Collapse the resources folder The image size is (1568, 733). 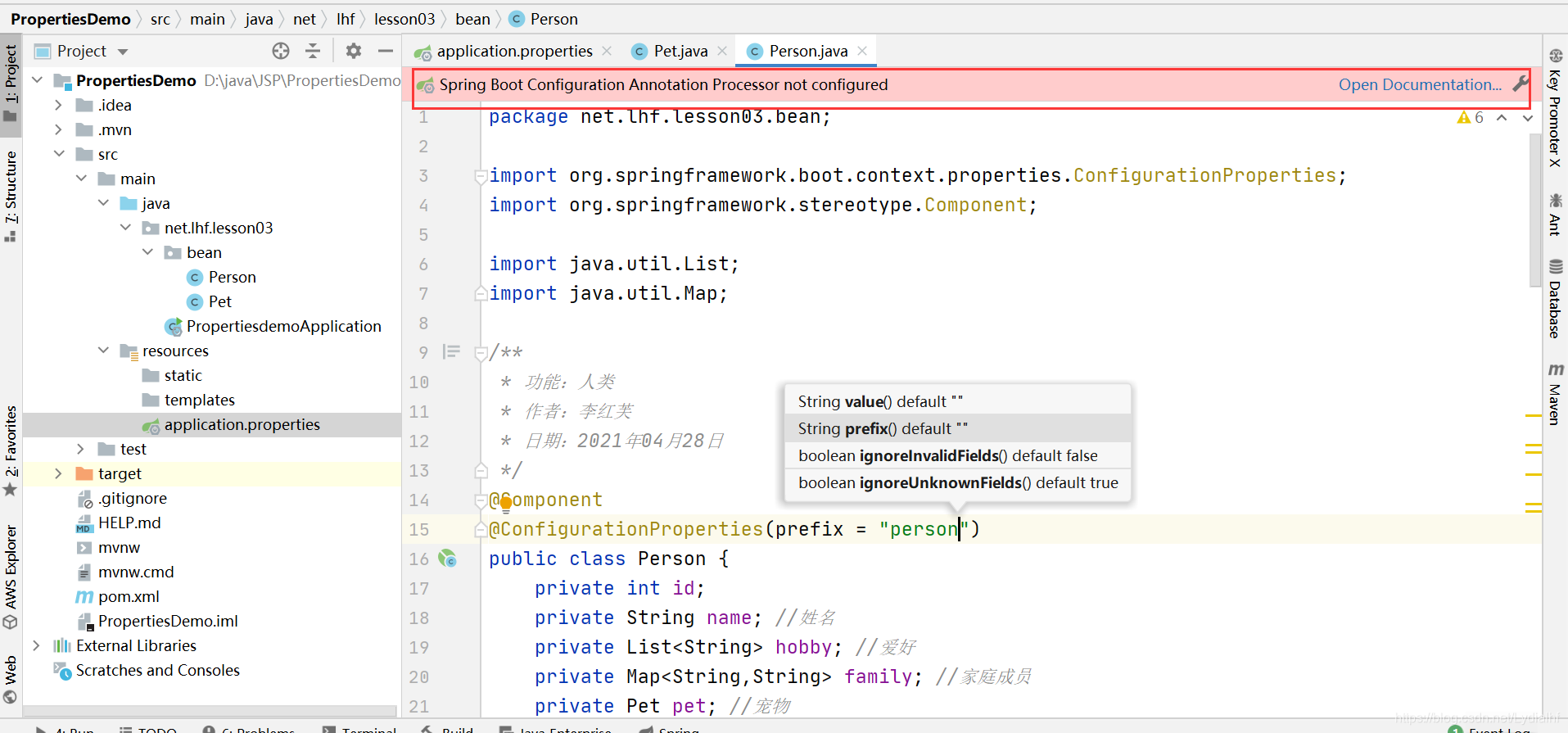click(103, 351)
